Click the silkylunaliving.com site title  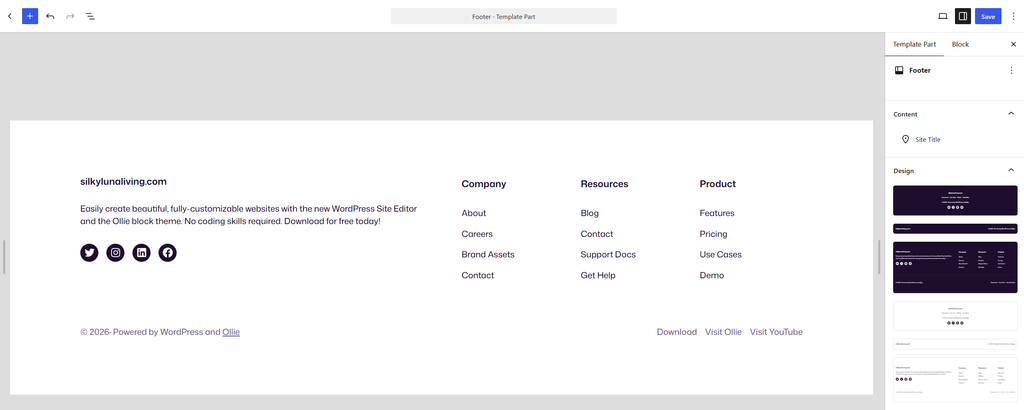coord(123,181)
